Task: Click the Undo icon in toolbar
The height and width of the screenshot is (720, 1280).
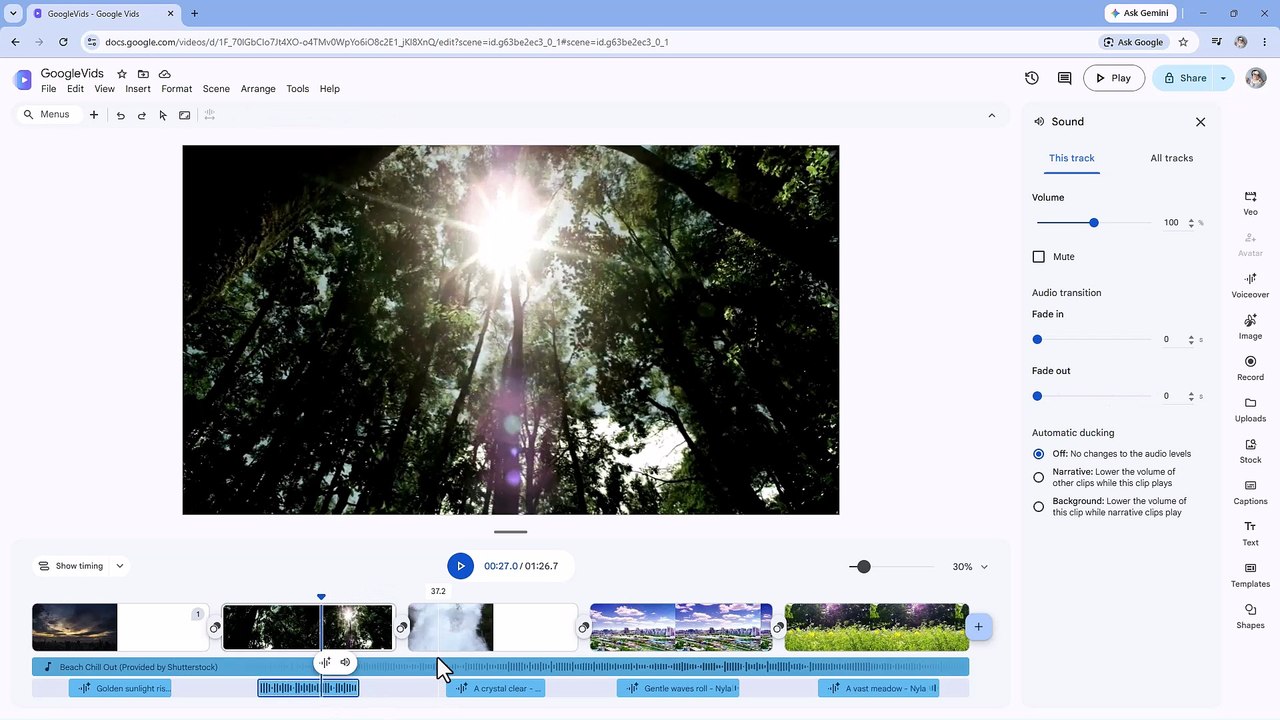Action: pos(121,115)
